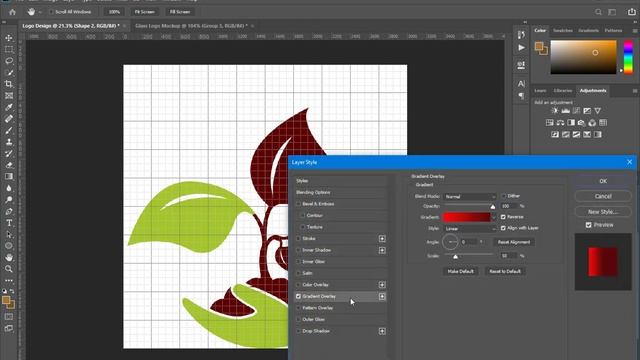The height and width of the screenshot is (360, 640).
Task: Click the Make Default button
Action: (x=460, y=271)
